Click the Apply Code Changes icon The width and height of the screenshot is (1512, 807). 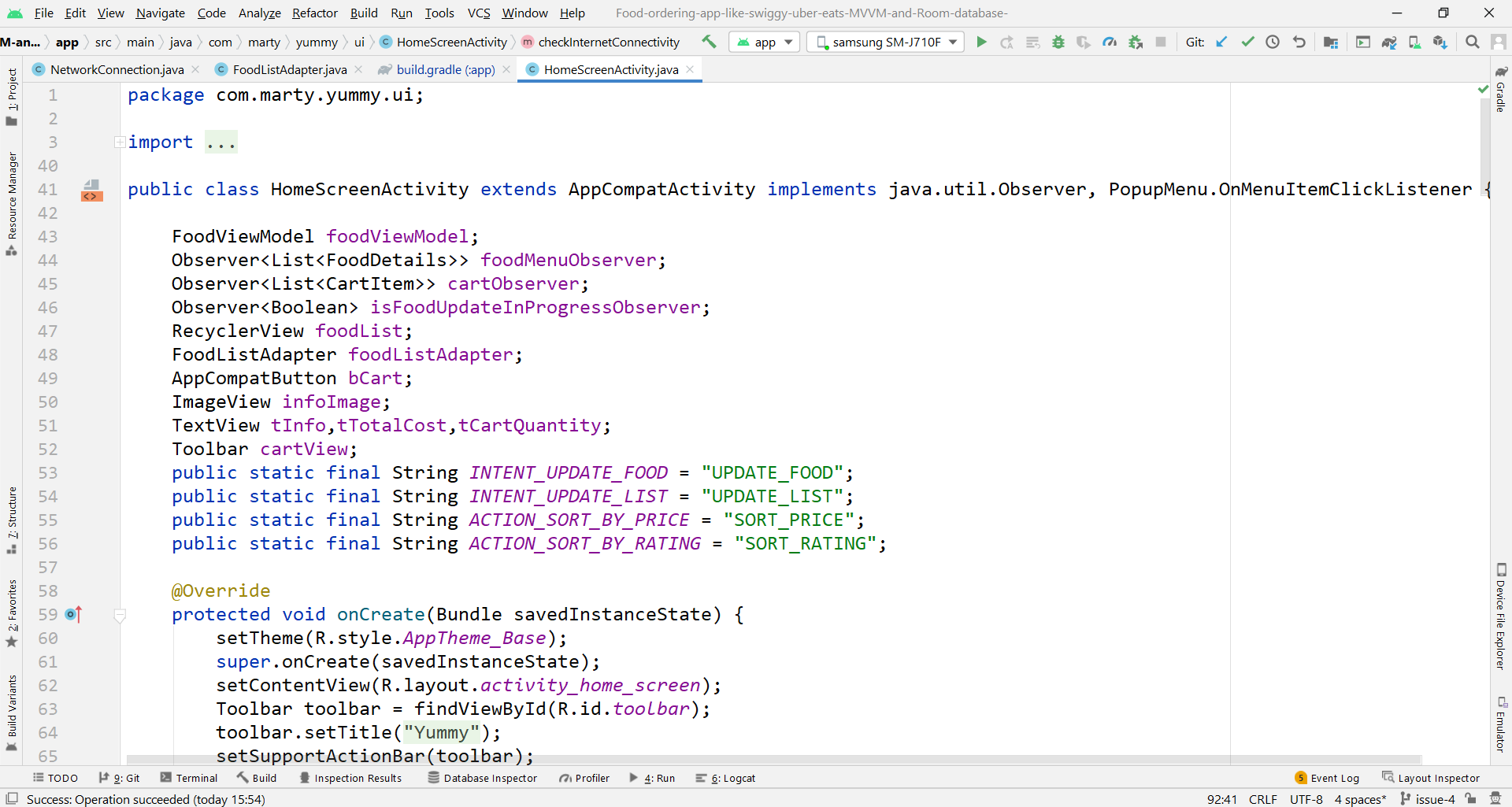[1032, 42]
